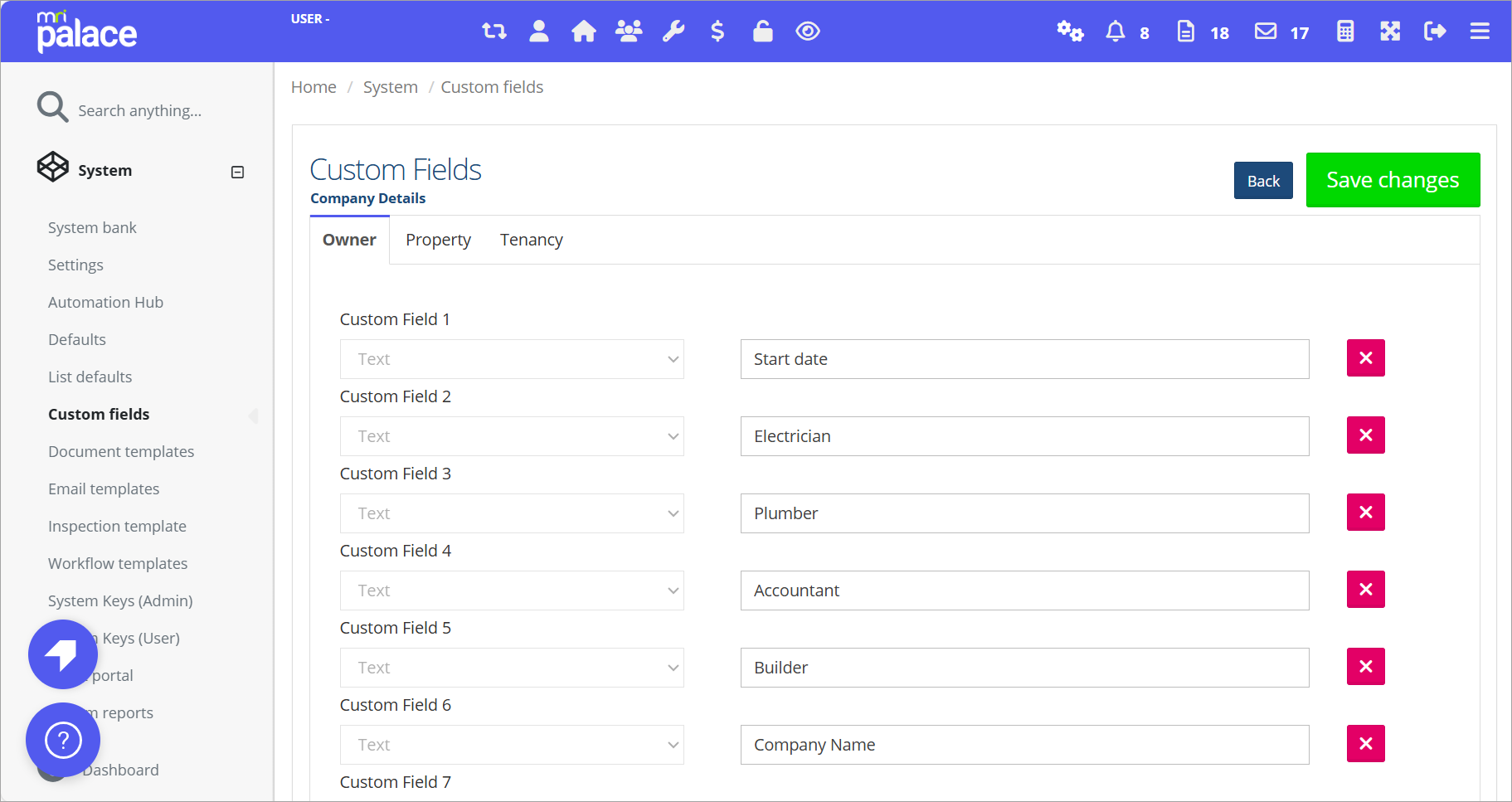The image size is (1512, 802).
Task: Open the gears settings icon
Action: (1070, 32)
